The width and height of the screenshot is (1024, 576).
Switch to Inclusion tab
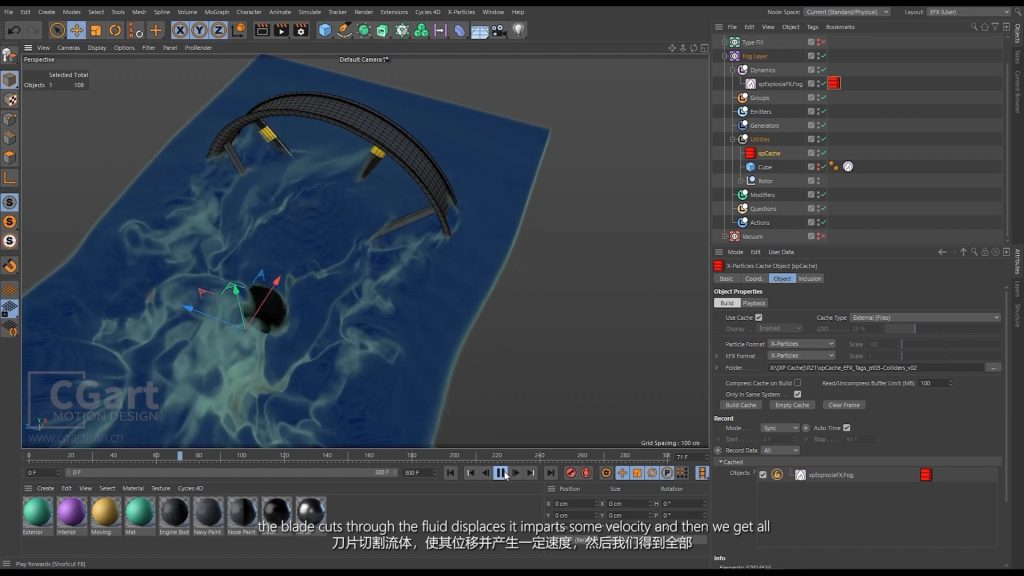pos(809,278)
